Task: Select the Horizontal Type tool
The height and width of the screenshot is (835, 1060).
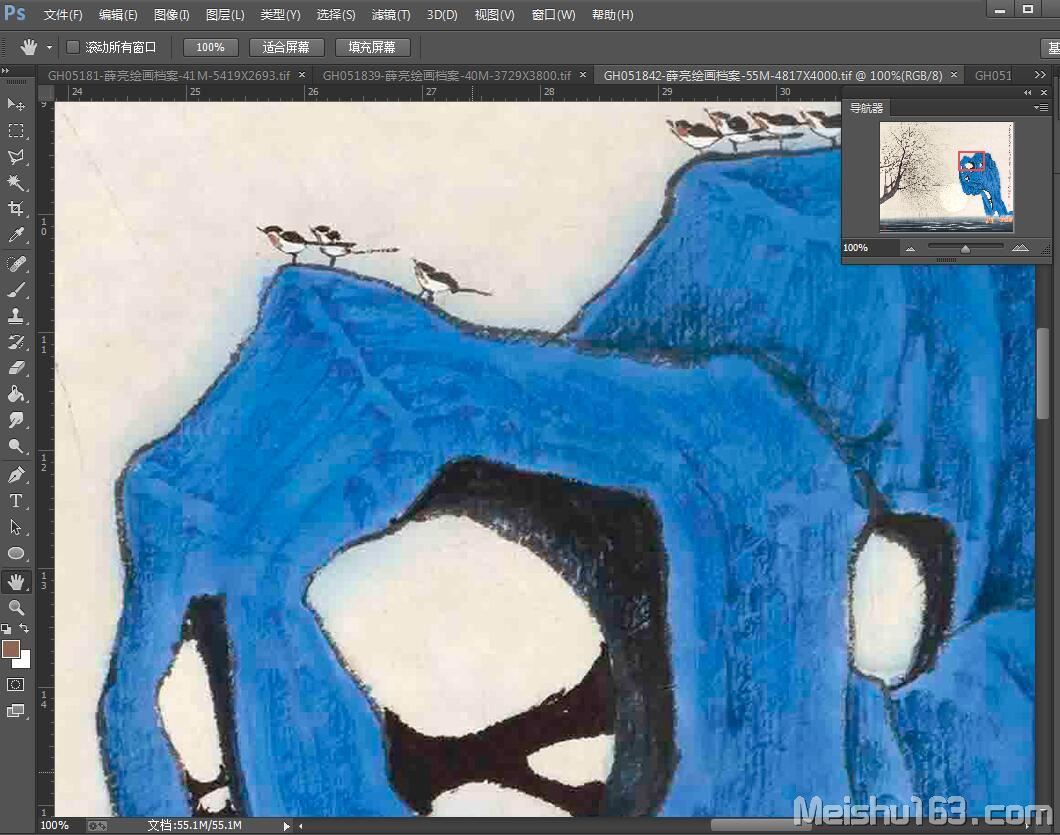Action: (x=16, y=501)
